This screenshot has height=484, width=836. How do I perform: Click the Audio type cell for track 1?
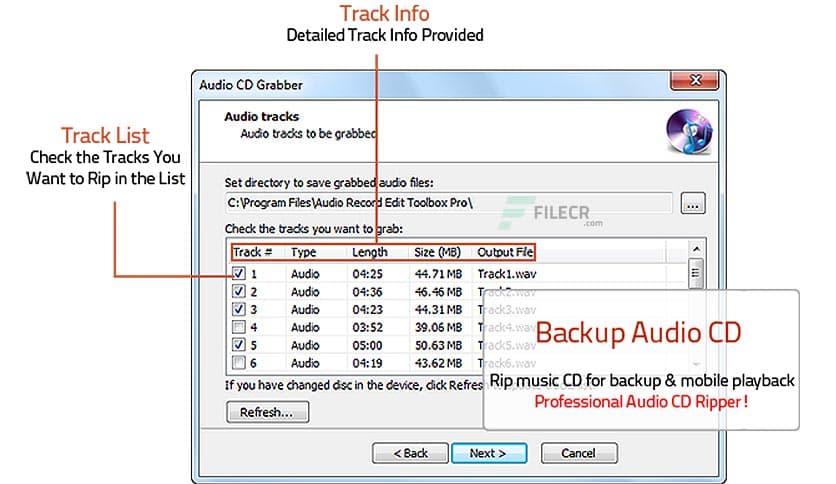point(305,274)
